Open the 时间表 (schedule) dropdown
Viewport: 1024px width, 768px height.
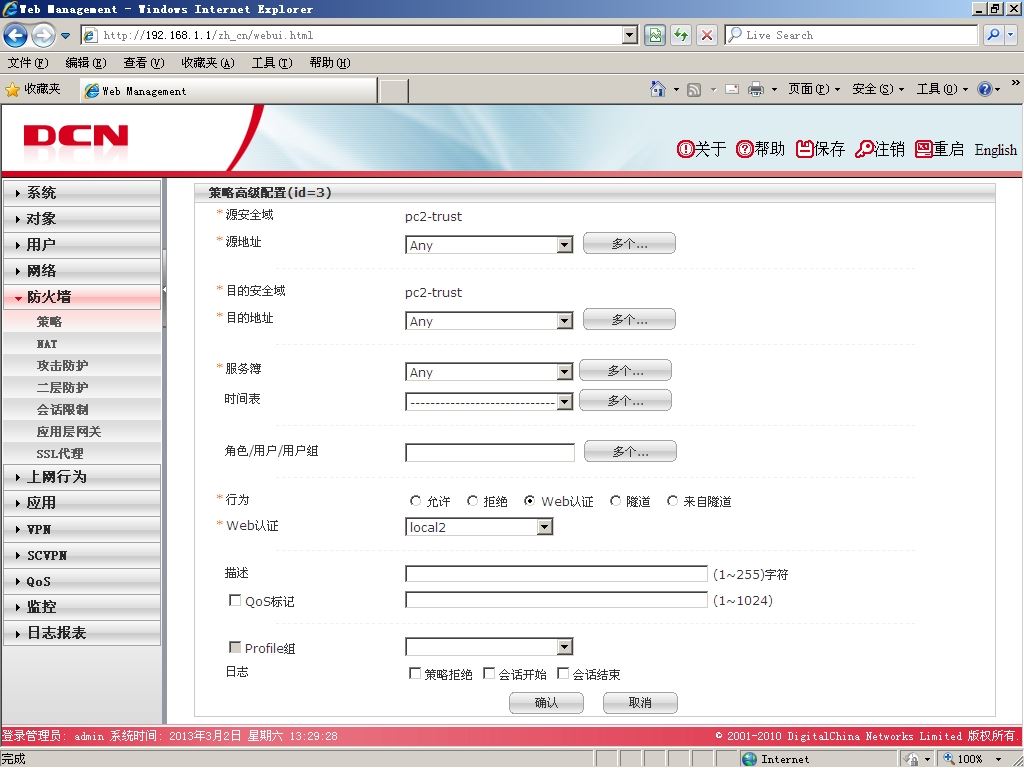[x=489, y=402]
